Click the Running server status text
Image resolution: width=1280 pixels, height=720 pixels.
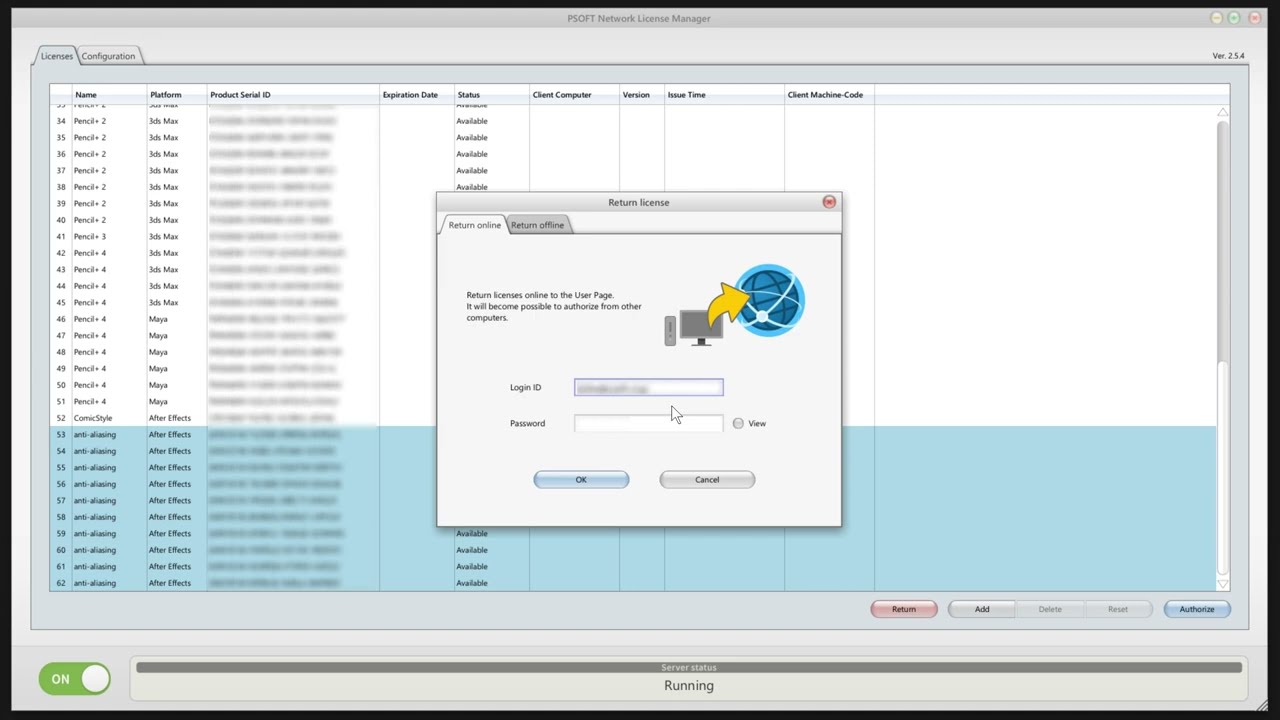[689, 686]
